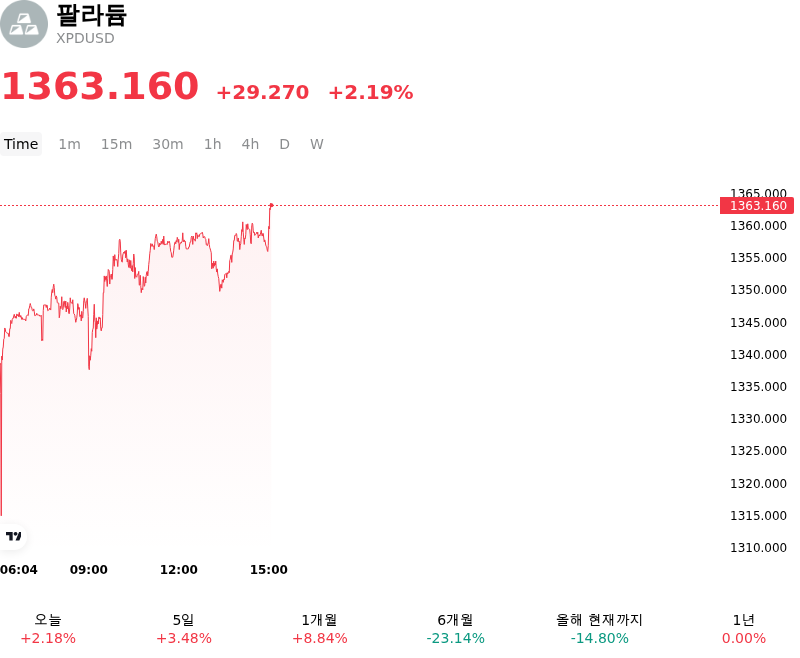Click the 오늘 +2.18% range button
The width and height of the screenshot is (800, 658).
click(48, 629)
